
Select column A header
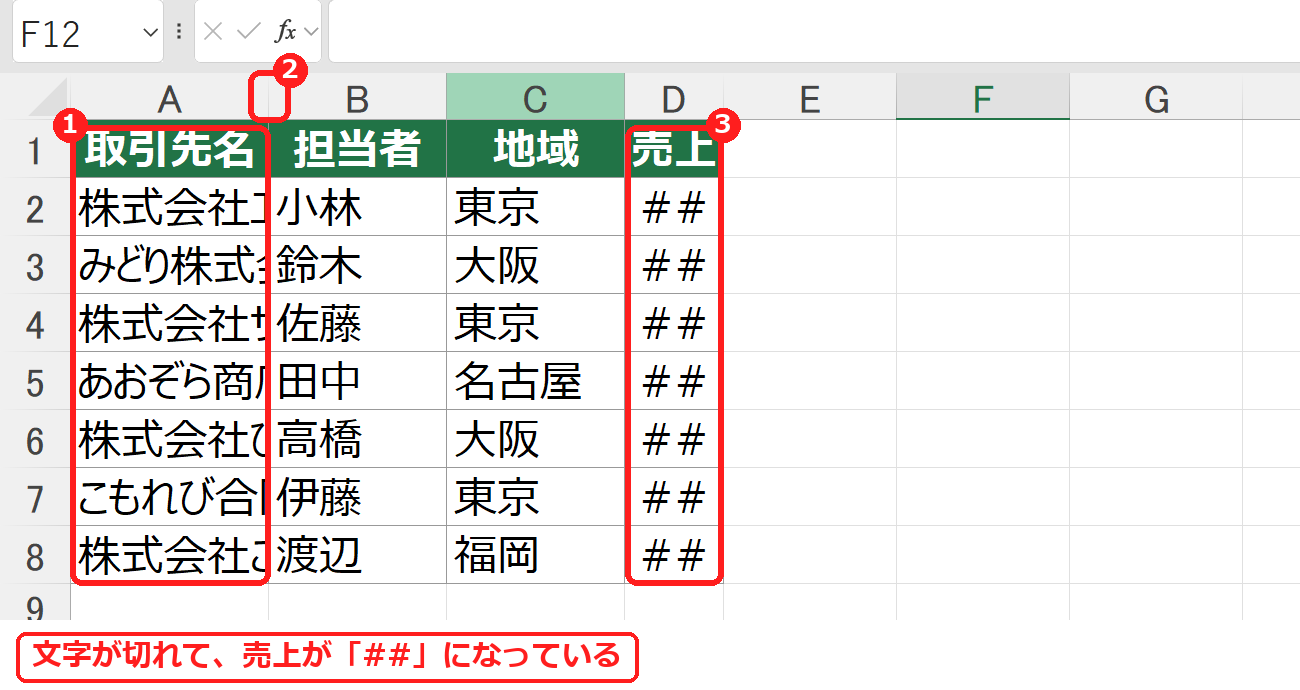point(170,98)
